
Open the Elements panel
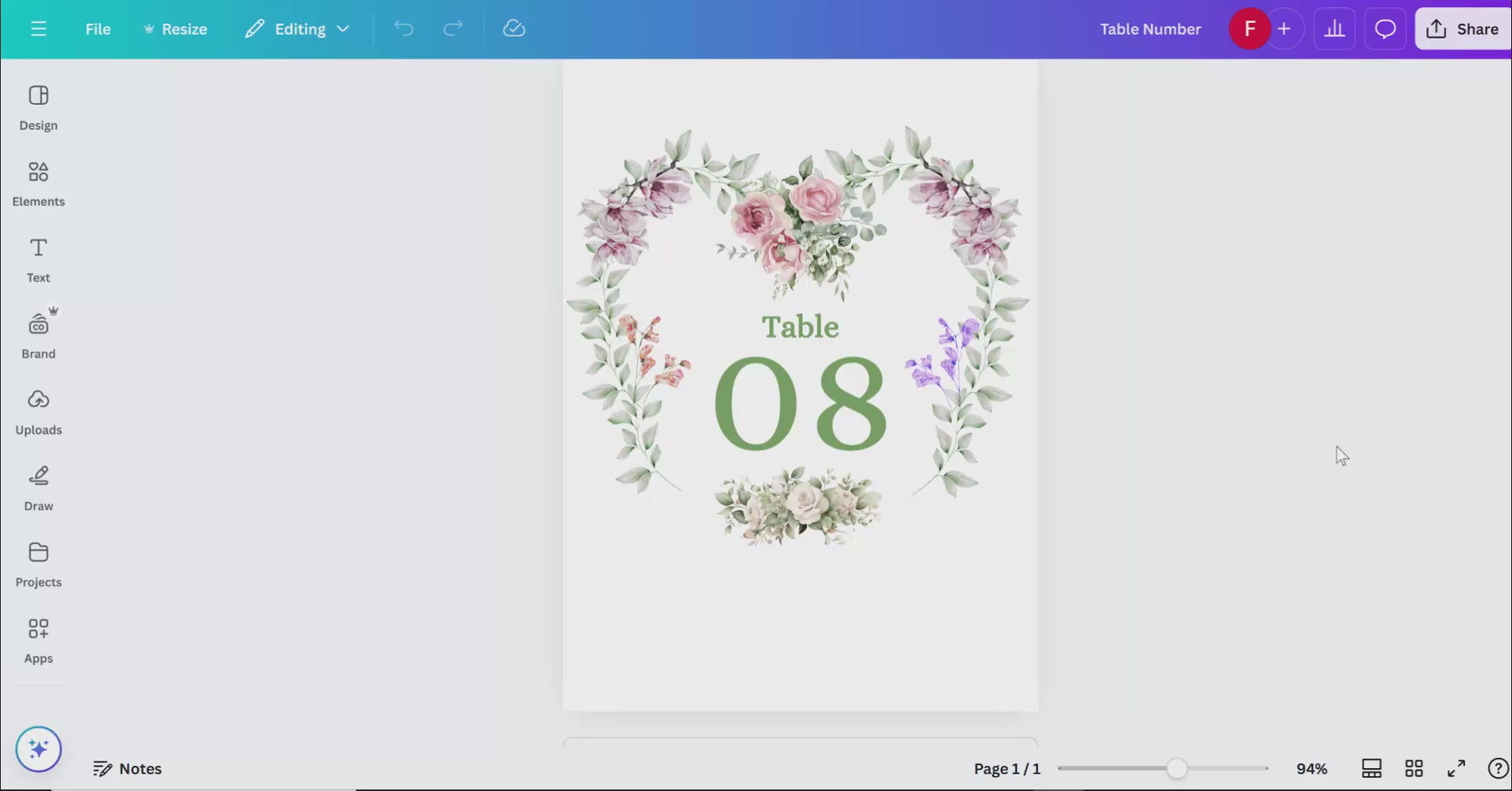[x=38, y=184]
